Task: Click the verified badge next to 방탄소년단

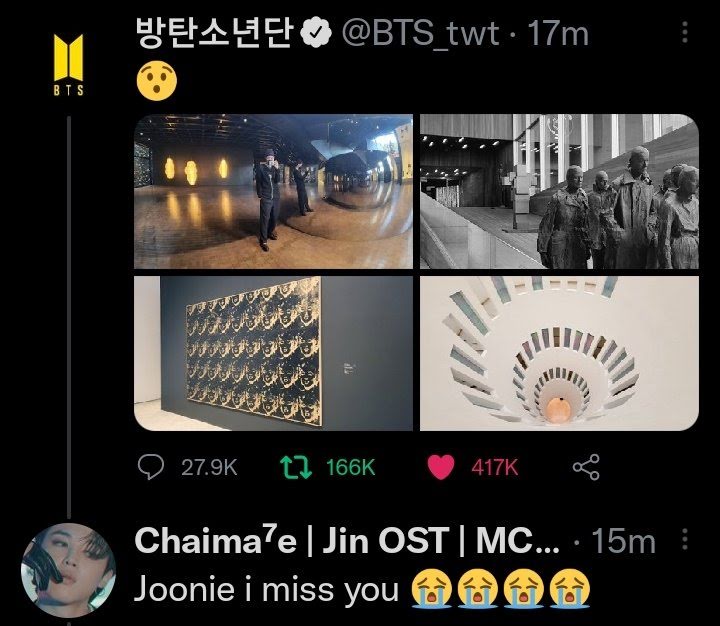Action: point(316,33)
